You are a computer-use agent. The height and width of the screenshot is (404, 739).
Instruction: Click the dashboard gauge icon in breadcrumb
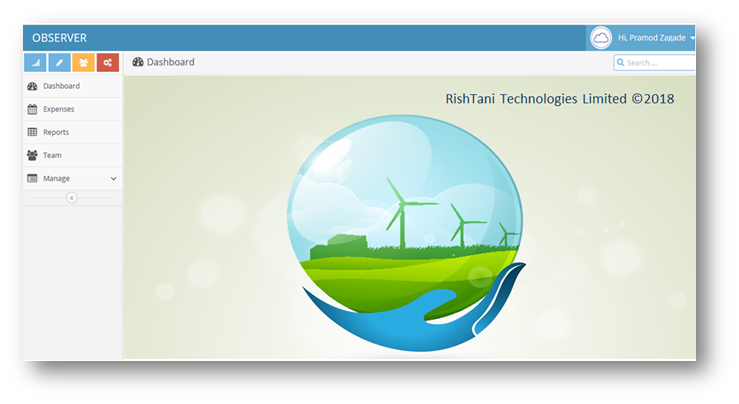pos(138,62)
